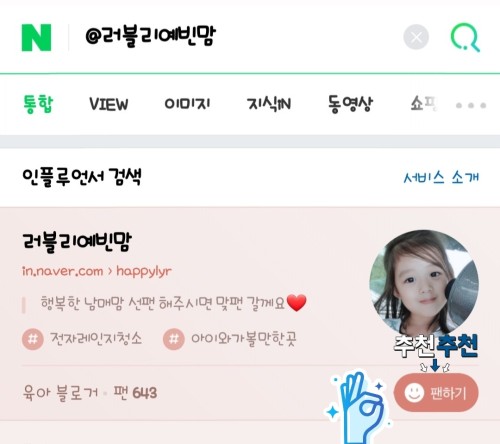This screenshot has height=444, width=500.
Task: Follow the in.naver.com happylyr link
Action: click(x=97, y=271)
